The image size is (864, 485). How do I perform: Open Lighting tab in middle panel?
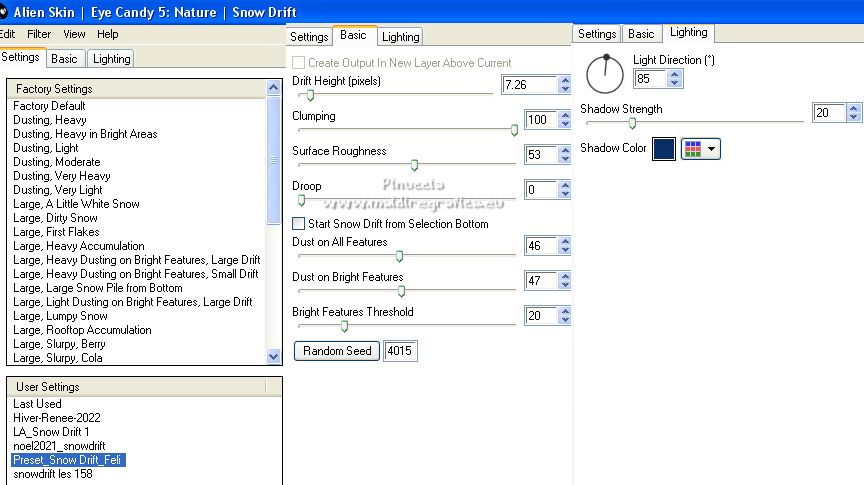point(401,37)
